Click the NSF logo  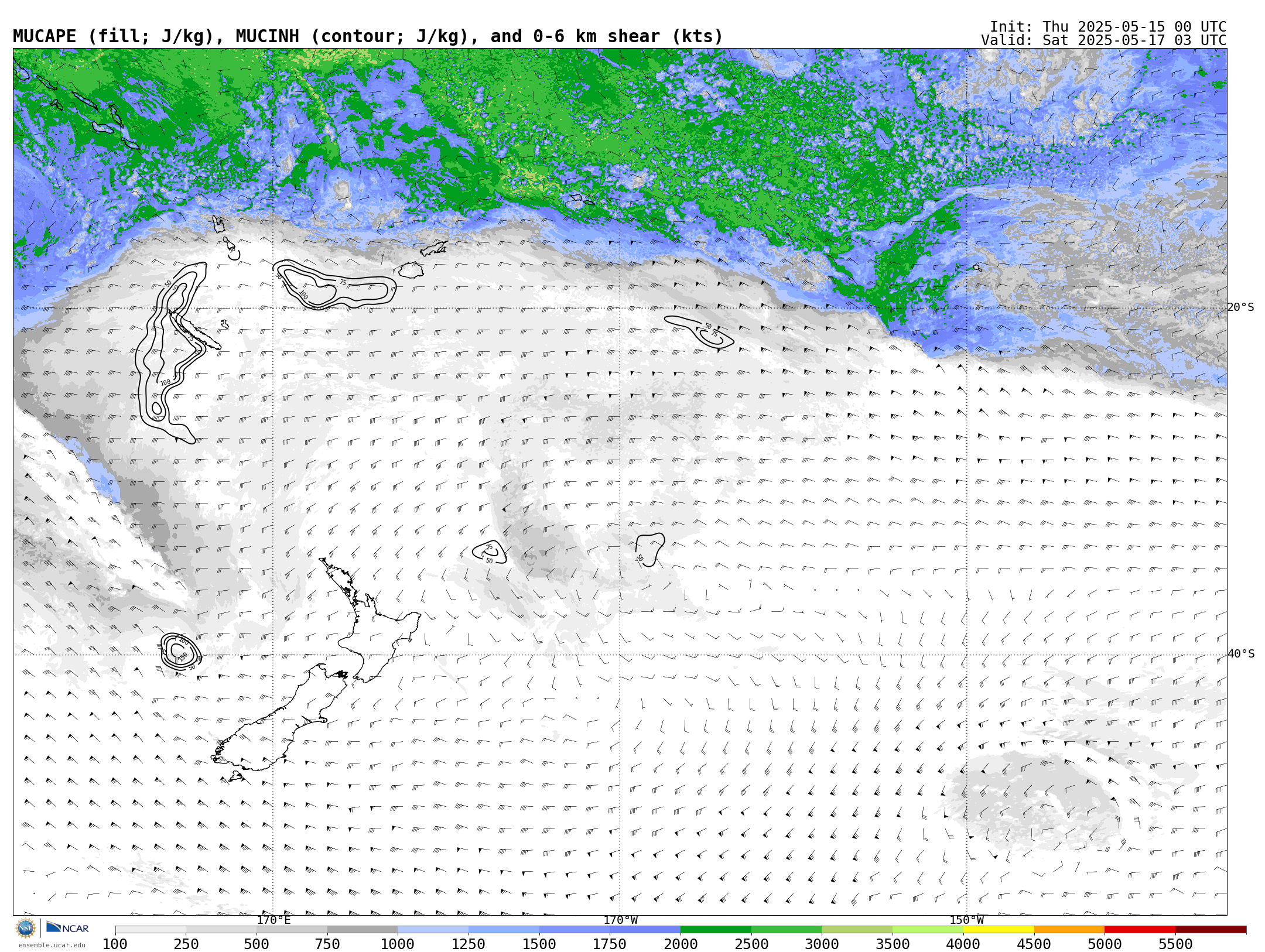(25, 928)
